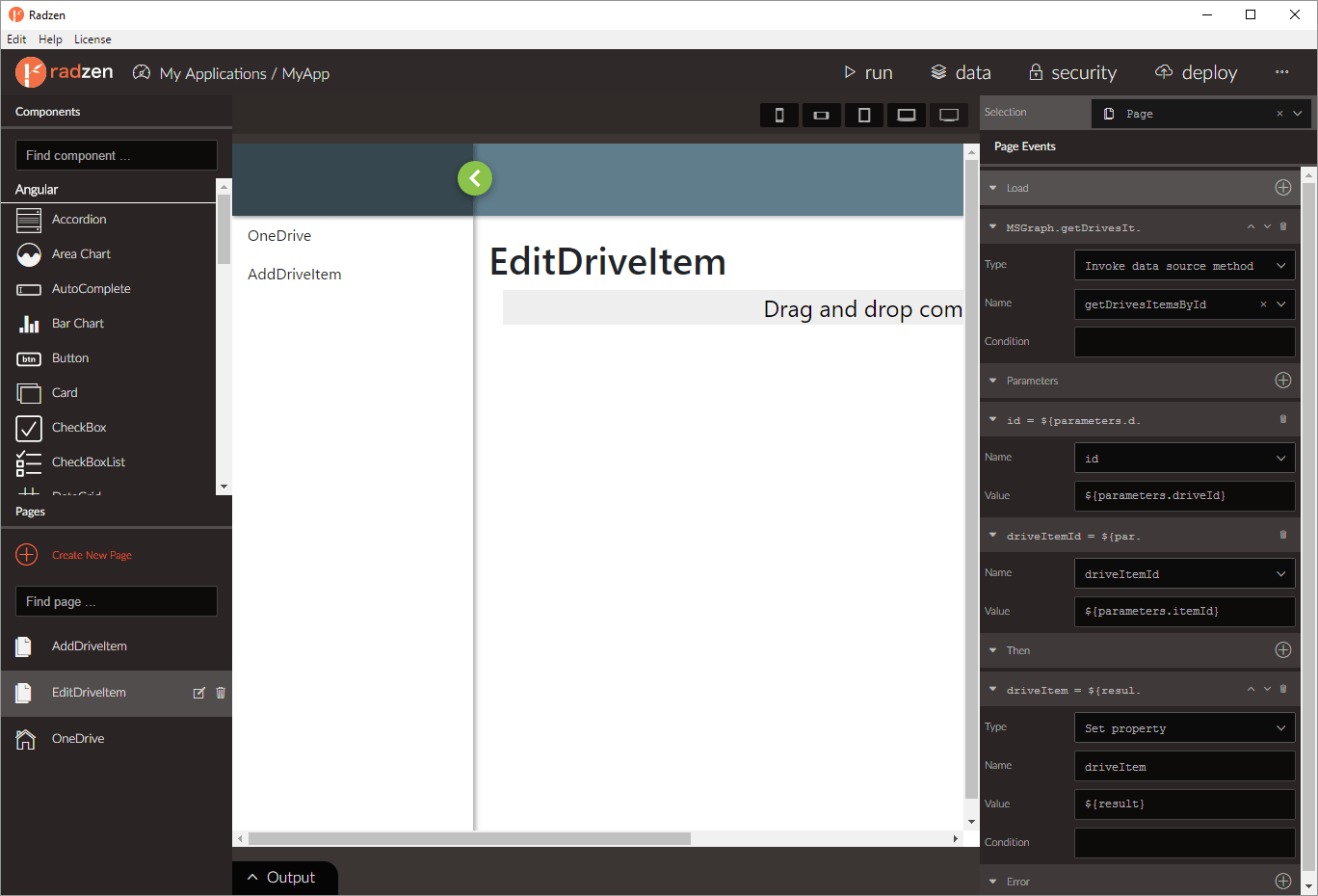Open the id parameter name dropdown
The image size is (1318, 896).
tap(1281, 459)
